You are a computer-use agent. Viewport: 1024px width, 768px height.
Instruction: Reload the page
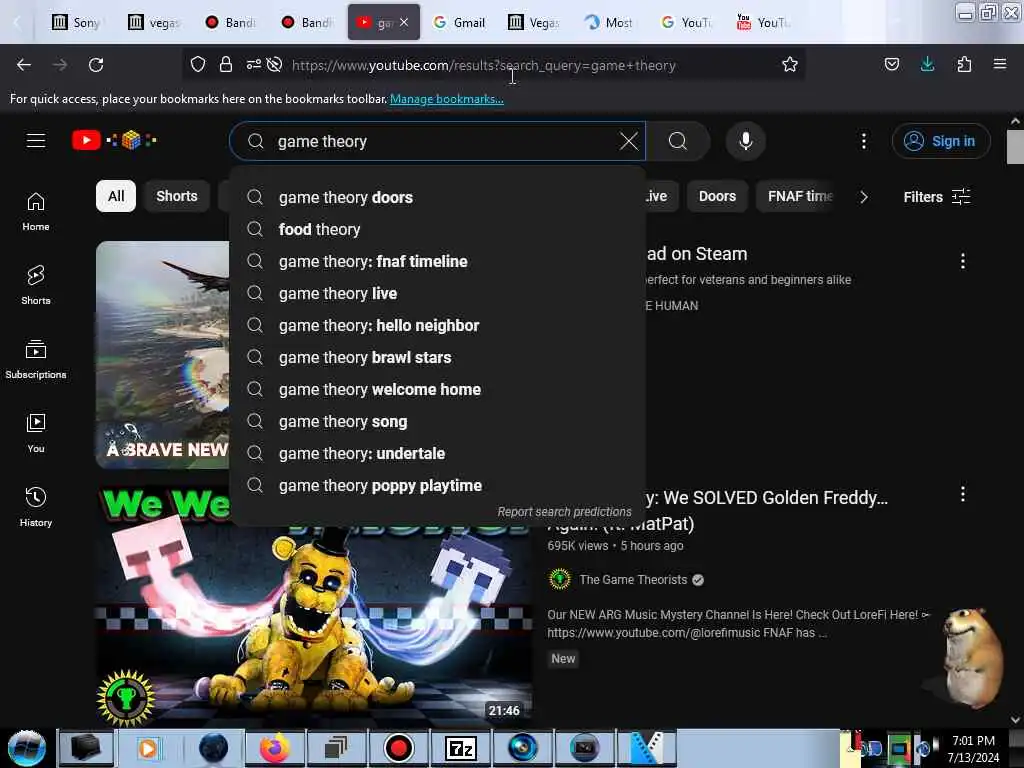point(96,65)
